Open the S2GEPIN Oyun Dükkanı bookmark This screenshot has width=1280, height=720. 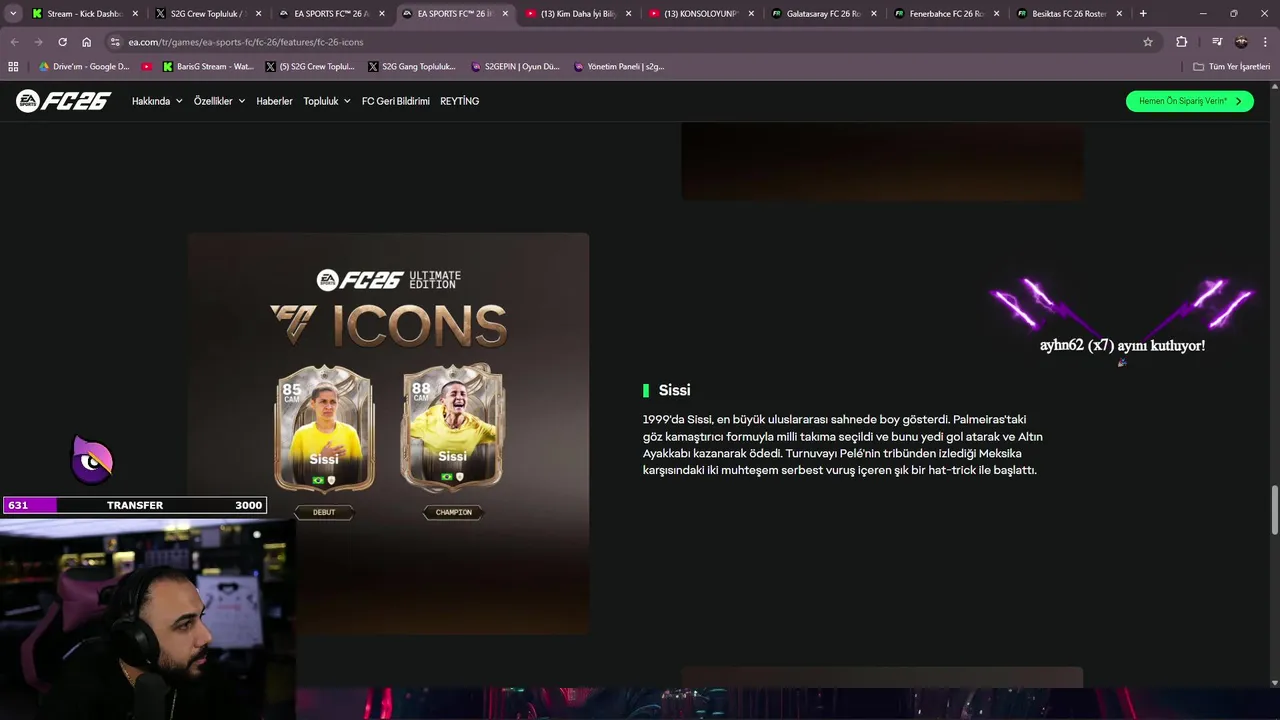[515, 67]
